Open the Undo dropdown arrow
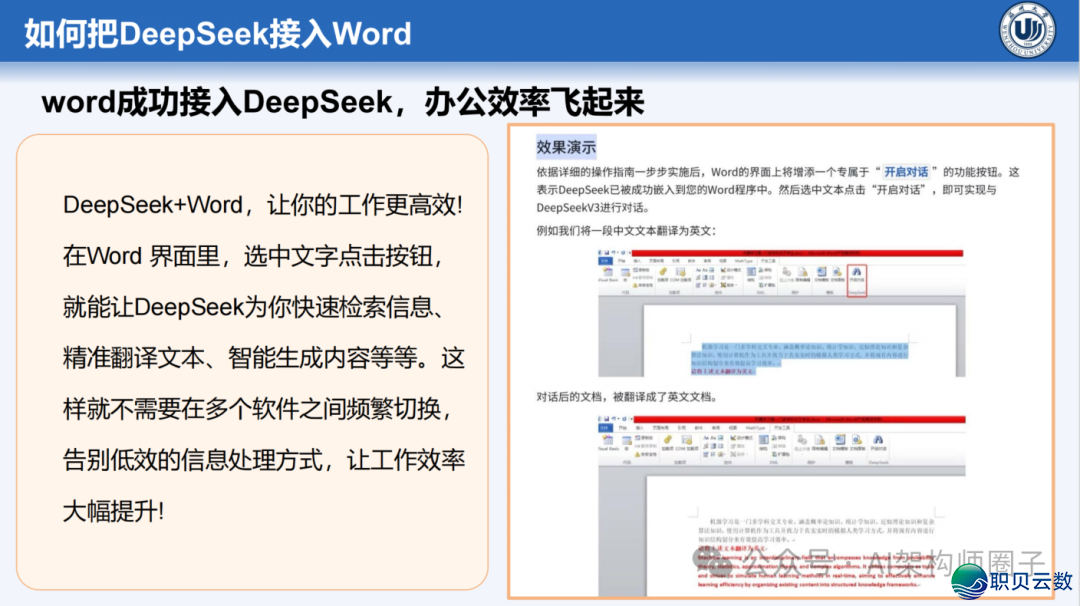Image resolution: width=1080 pixels, height=606 pixels. click(x=617, y=252)
